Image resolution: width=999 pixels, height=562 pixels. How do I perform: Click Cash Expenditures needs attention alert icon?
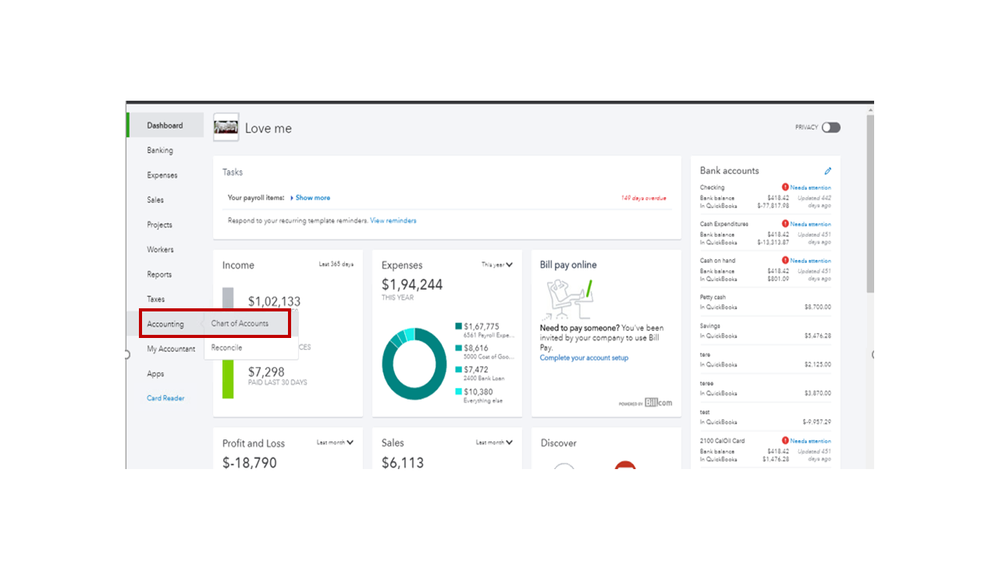[x=785, y=224]
